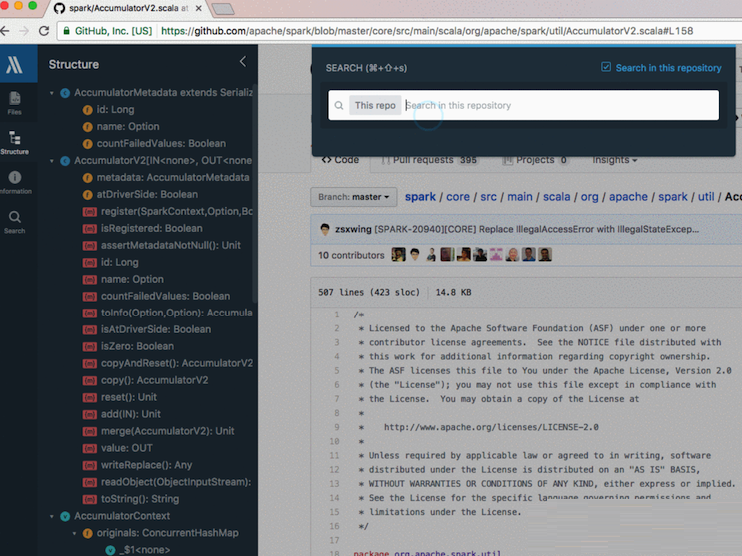
Task: Click the field icon beside countFailedValues: Boolean under AccumulatorMetadata
Action: (88, 144)
